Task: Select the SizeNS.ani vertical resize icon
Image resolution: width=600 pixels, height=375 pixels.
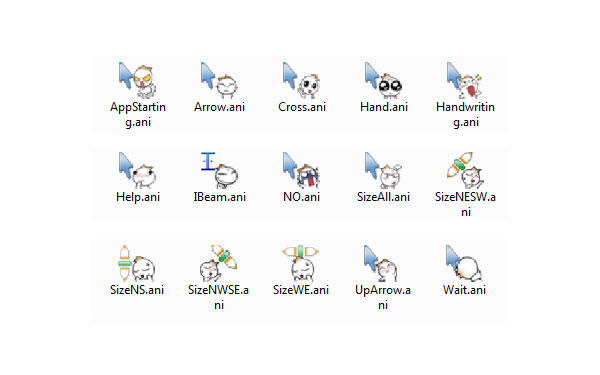Action: pos(137,263)
